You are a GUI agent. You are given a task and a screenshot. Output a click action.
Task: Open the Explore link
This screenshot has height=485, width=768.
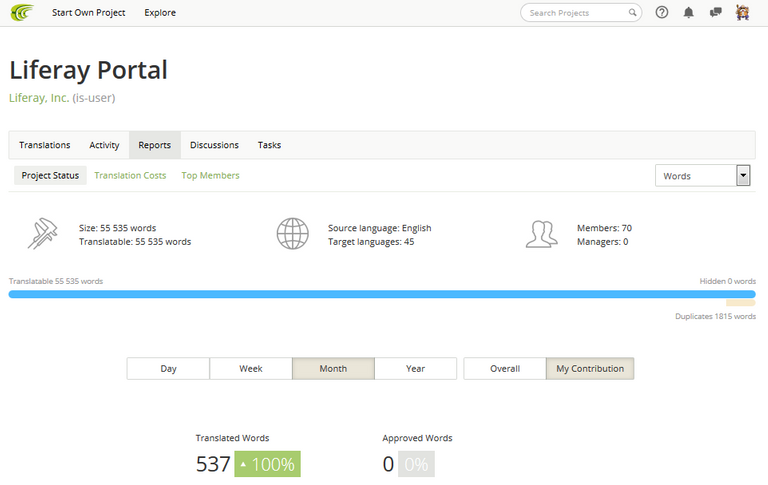click(160, 13)
